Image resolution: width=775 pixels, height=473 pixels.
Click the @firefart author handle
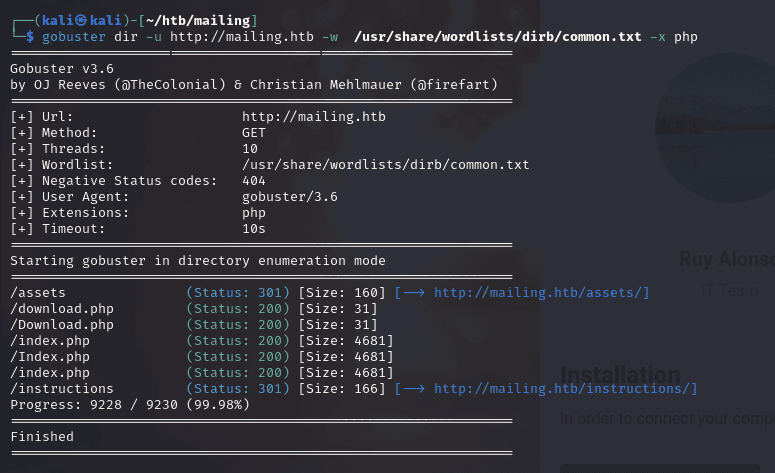453,84
